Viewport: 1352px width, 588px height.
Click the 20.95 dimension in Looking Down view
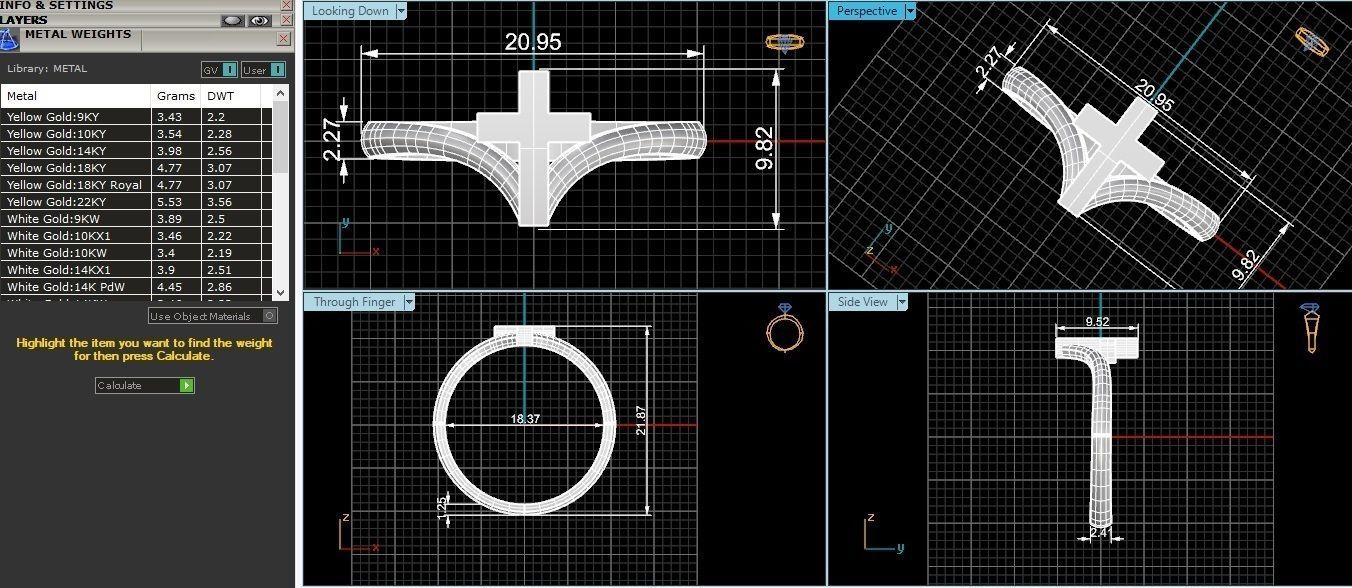click(533, 42)
